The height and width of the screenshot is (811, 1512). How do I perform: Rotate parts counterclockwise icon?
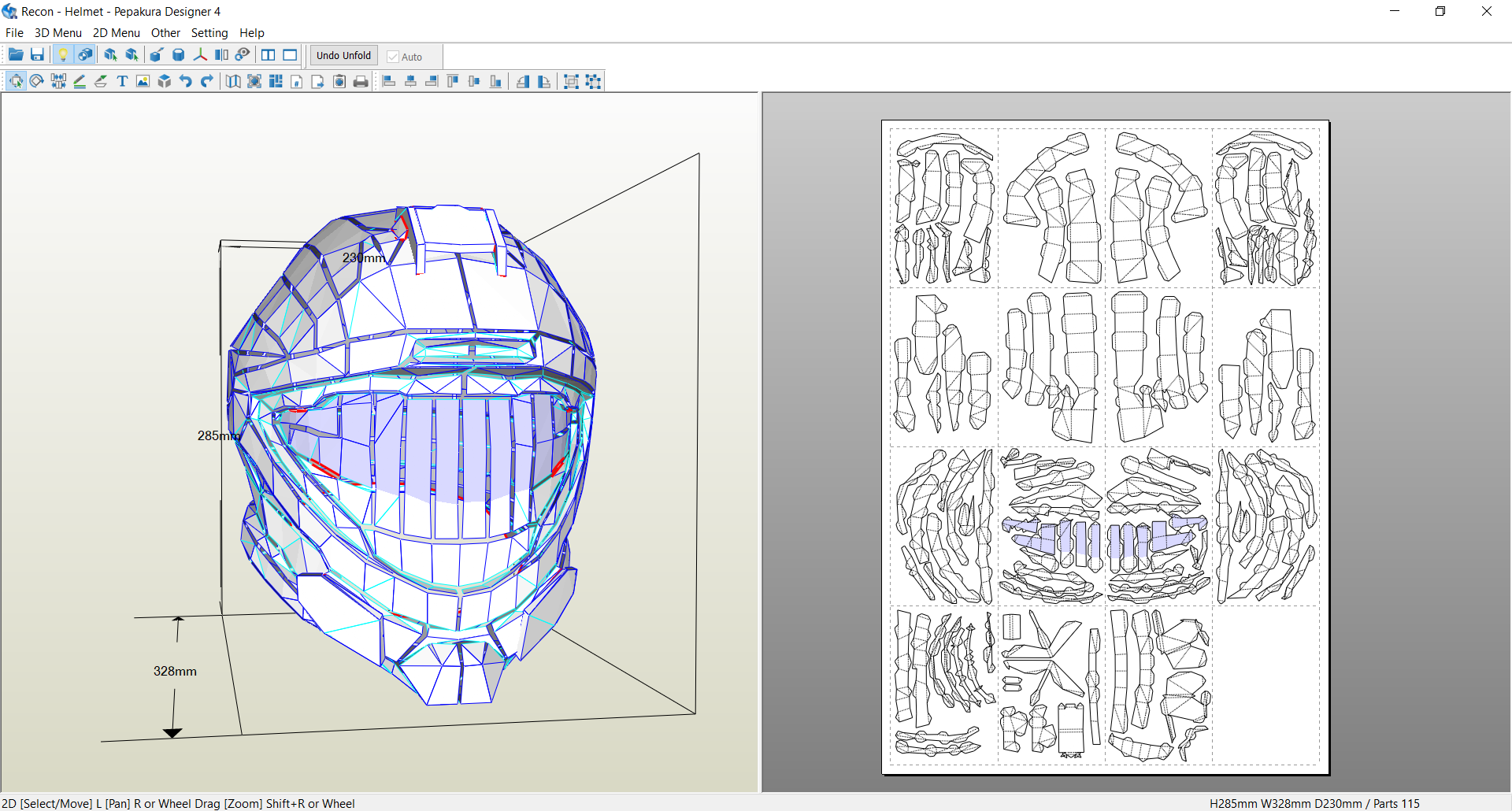(523, 81)
